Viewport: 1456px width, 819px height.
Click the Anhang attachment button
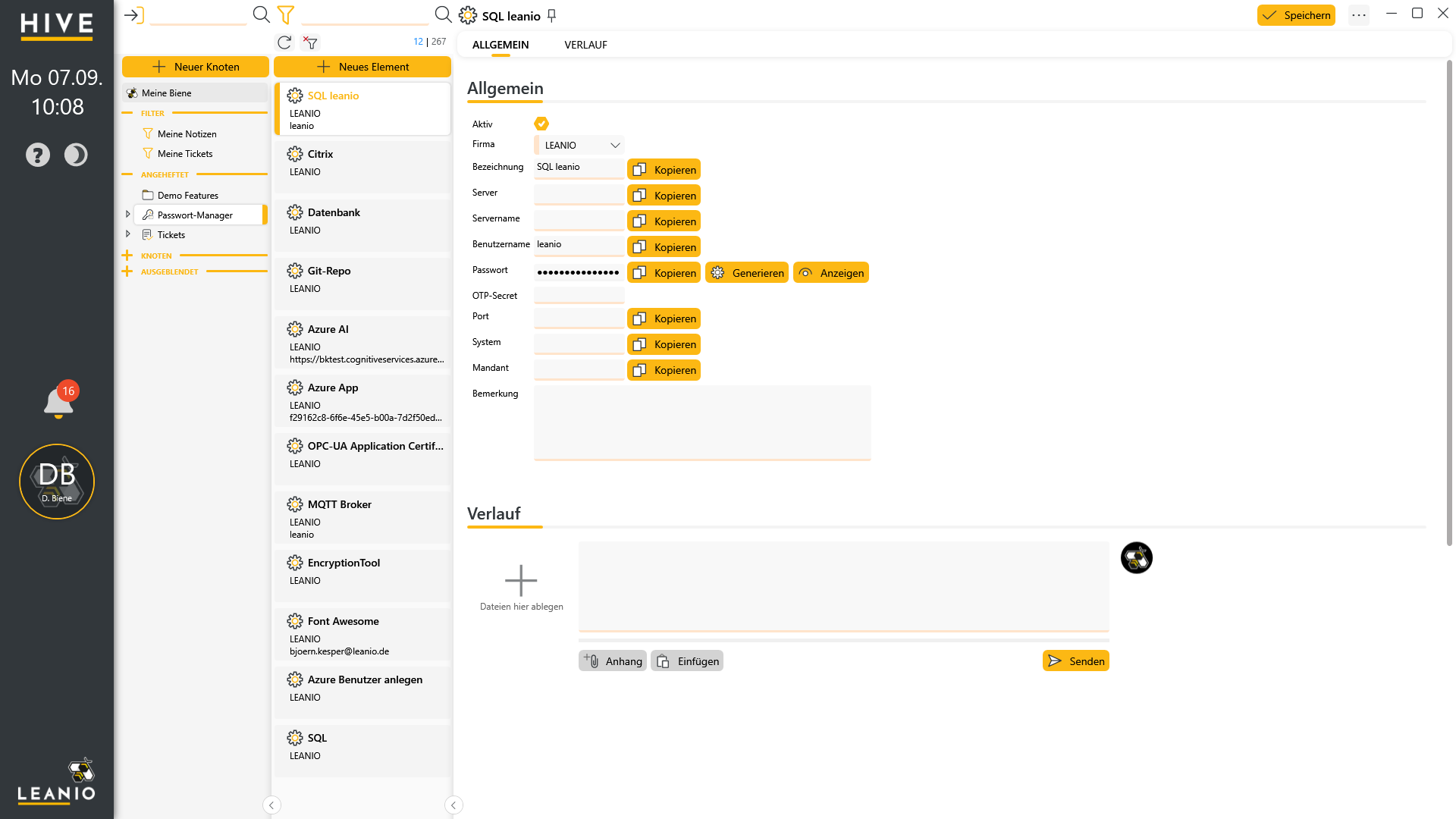coord(613,661)
